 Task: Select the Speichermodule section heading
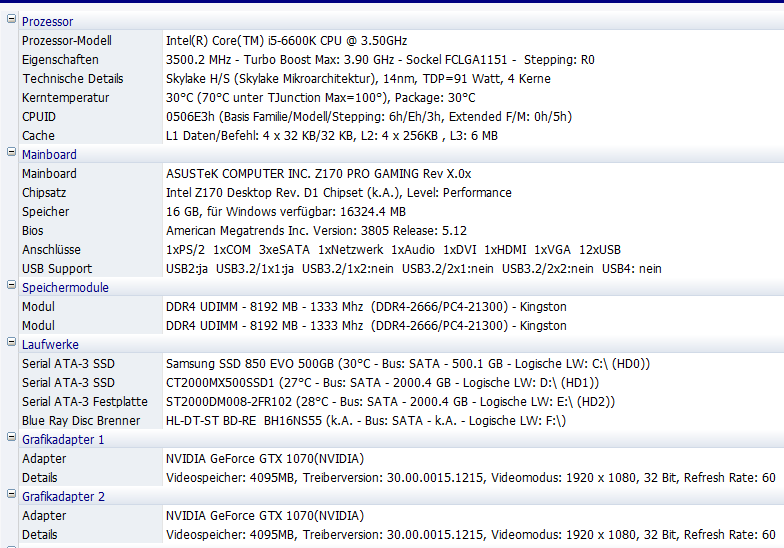pyautogui.click(x=65, y=288)
